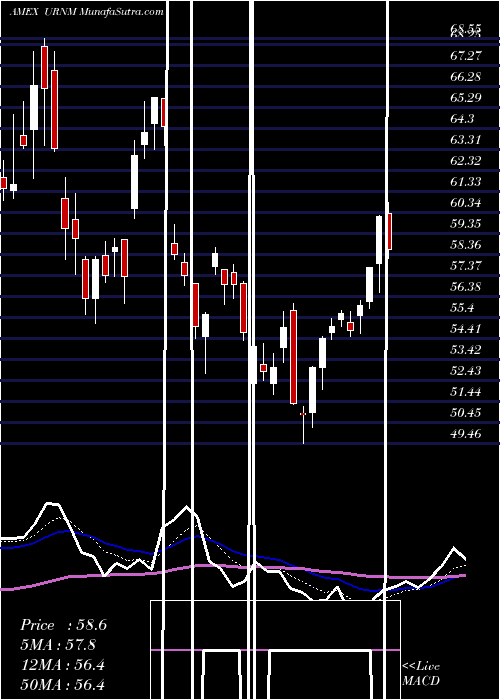The height and width of the screenshot is (700, 500).
Task: Click the 58.36 price axis label
Action: coord(466,245)
